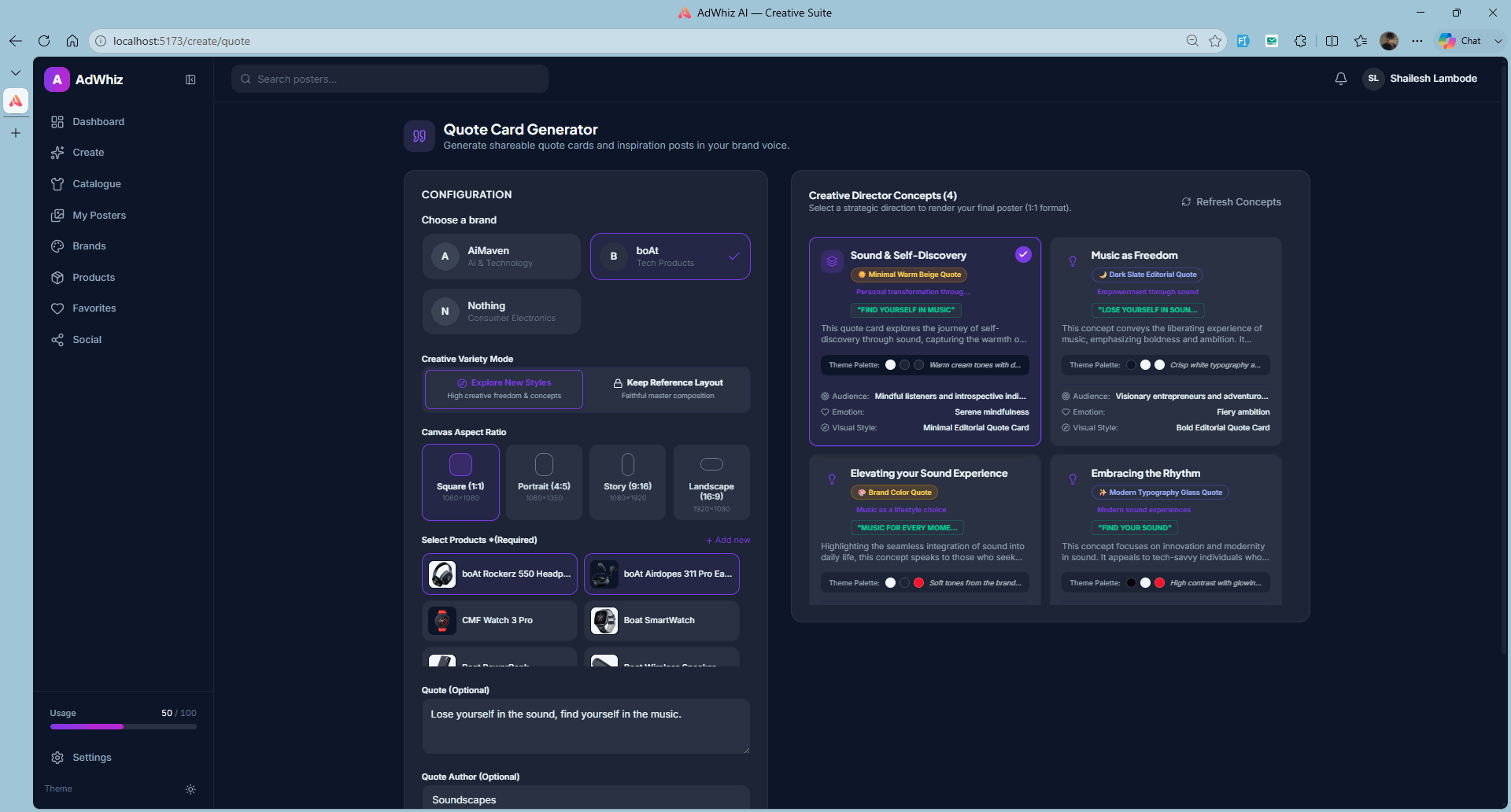
Task: Choose Explore New Styles mode
Action: pyautogui.click(x=504, y=389)
